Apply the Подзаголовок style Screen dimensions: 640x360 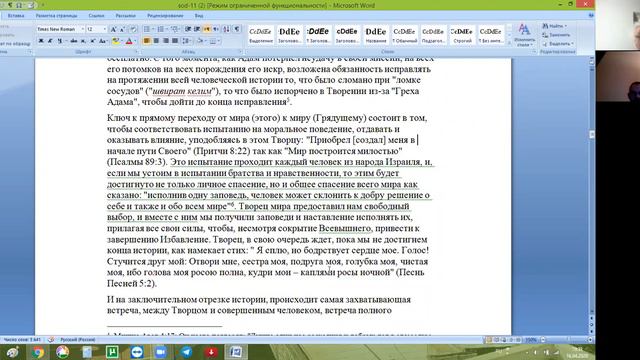pos(433,35)
